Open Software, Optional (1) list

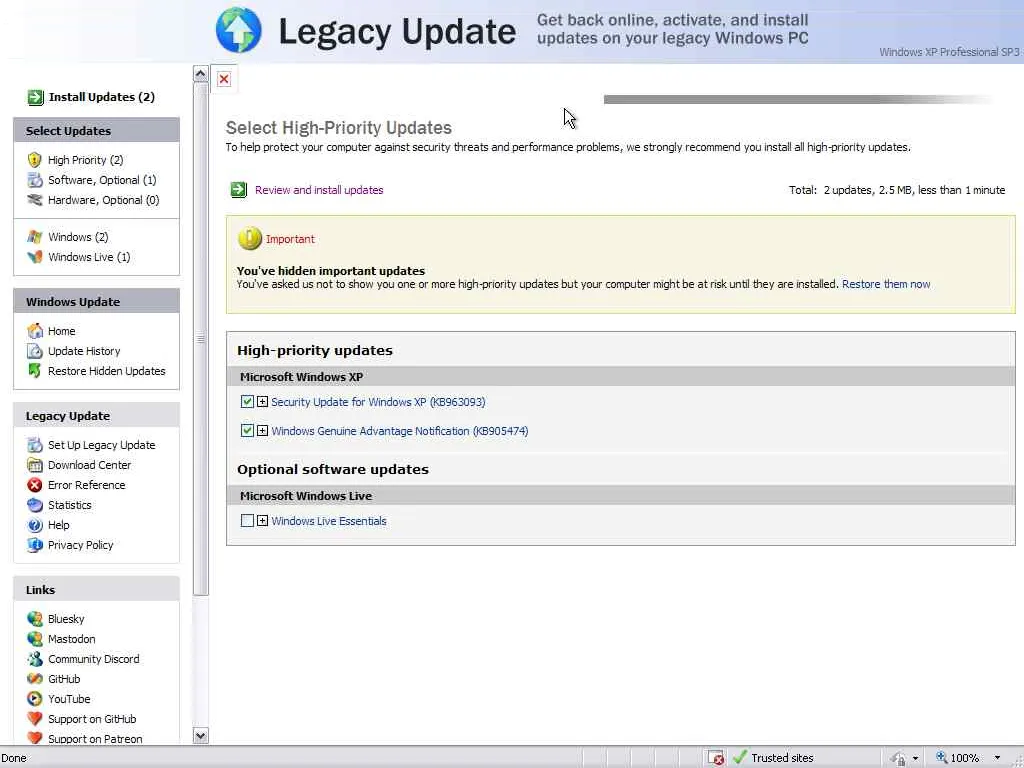coord(102,180)
